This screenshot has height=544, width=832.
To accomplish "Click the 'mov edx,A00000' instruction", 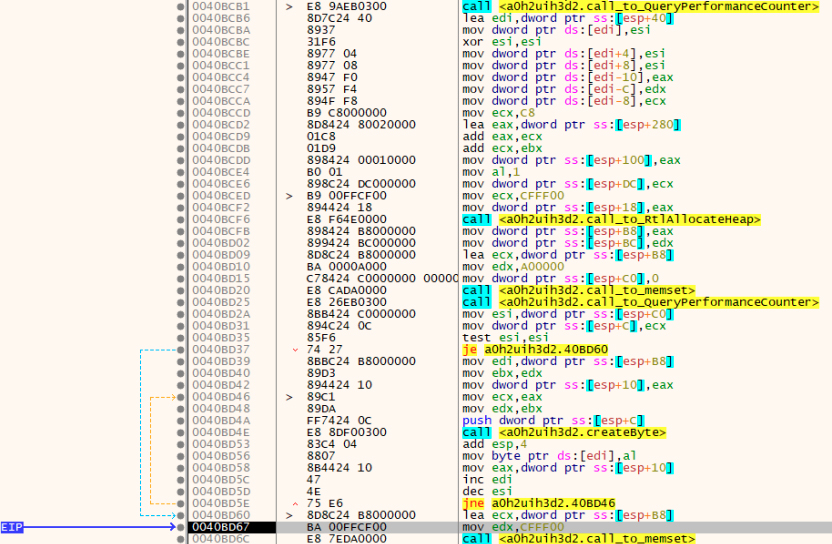I will click(513, 266).
